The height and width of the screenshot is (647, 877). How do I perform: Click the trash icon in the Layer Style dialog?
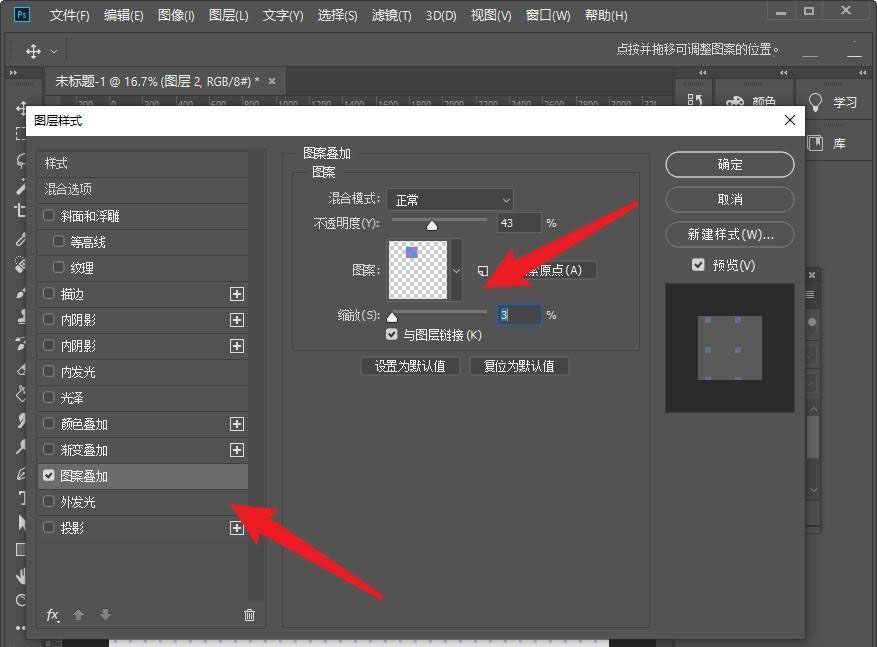(x=249, y=616)
